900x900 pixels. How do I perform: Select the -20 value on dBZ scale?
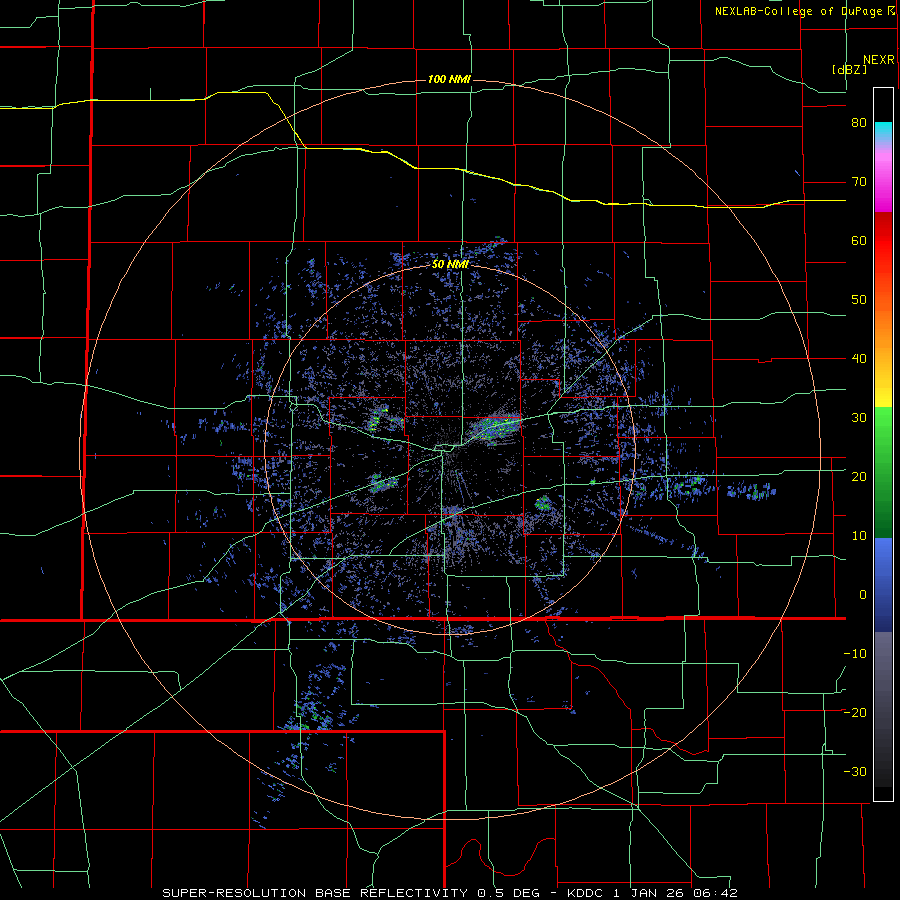[855, 712]
